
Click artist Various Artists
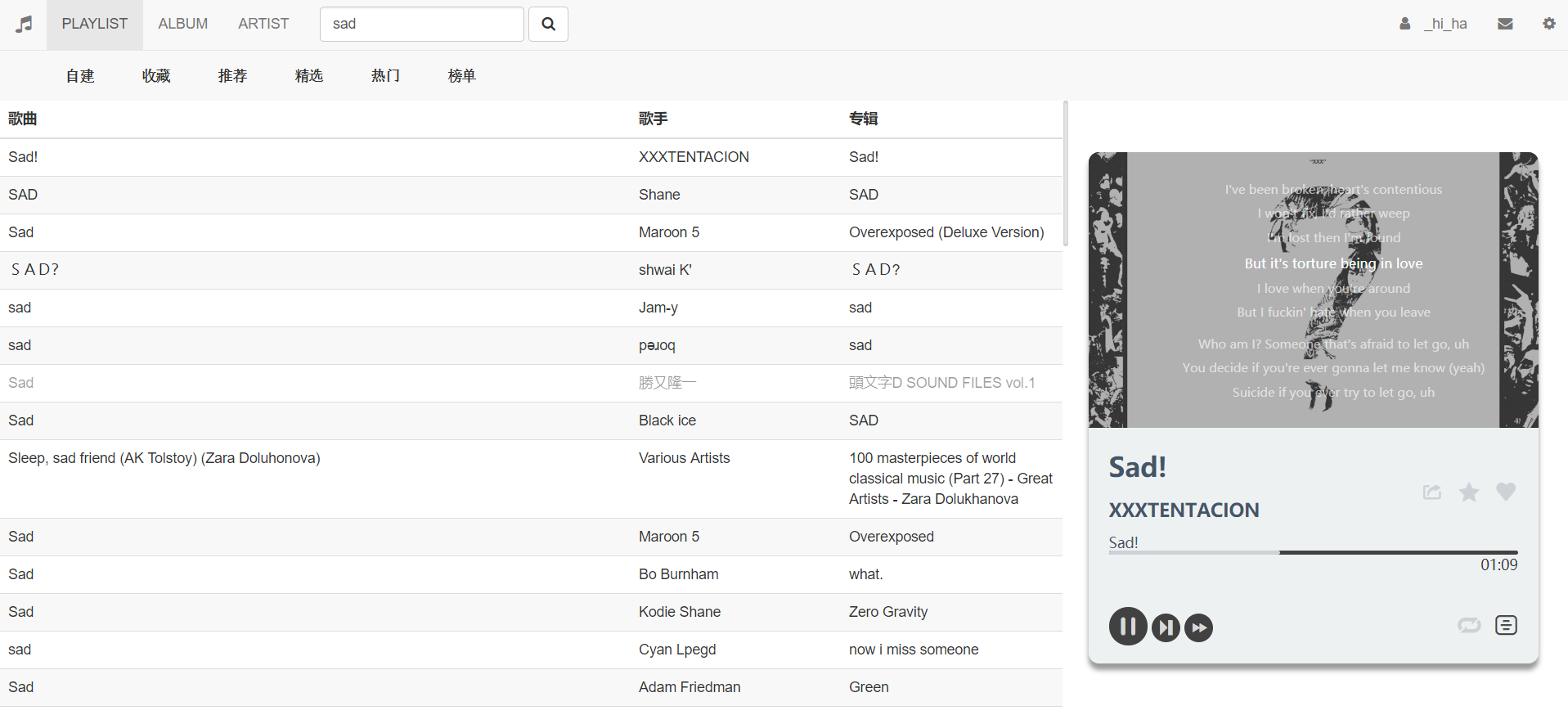[684, 458]
